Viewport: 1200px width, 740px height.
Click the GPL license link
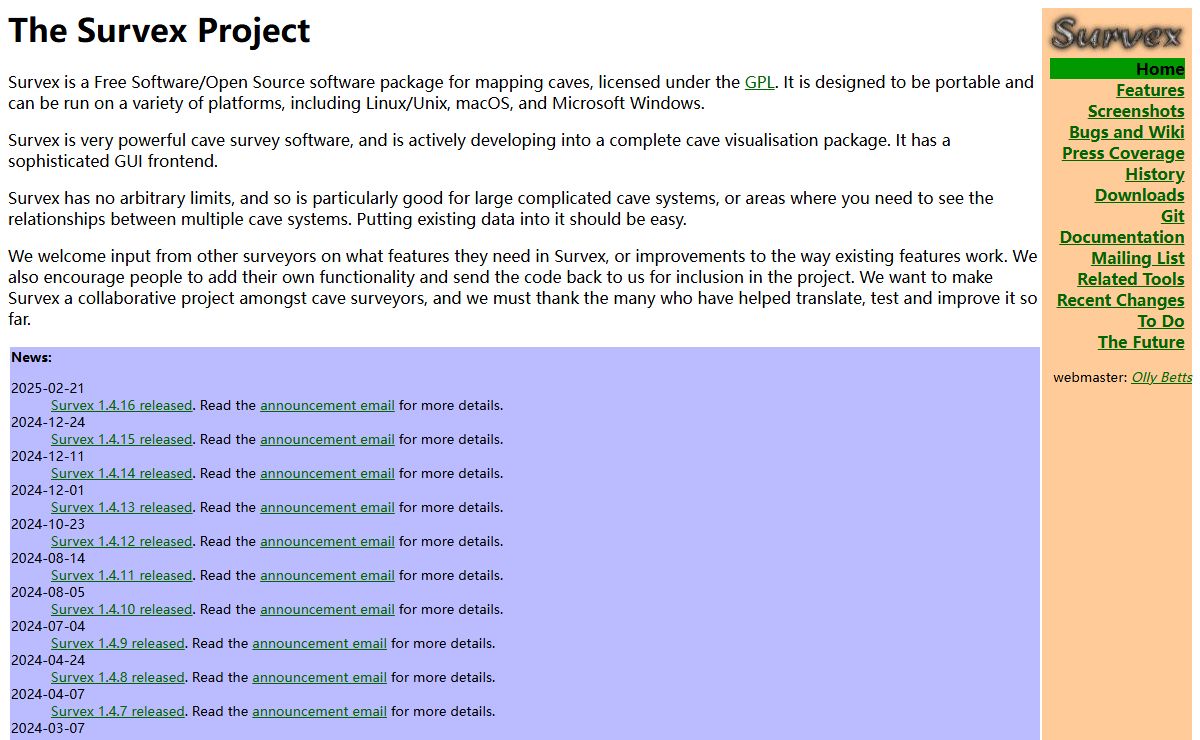pyautogui.click(x=759, y=82)
